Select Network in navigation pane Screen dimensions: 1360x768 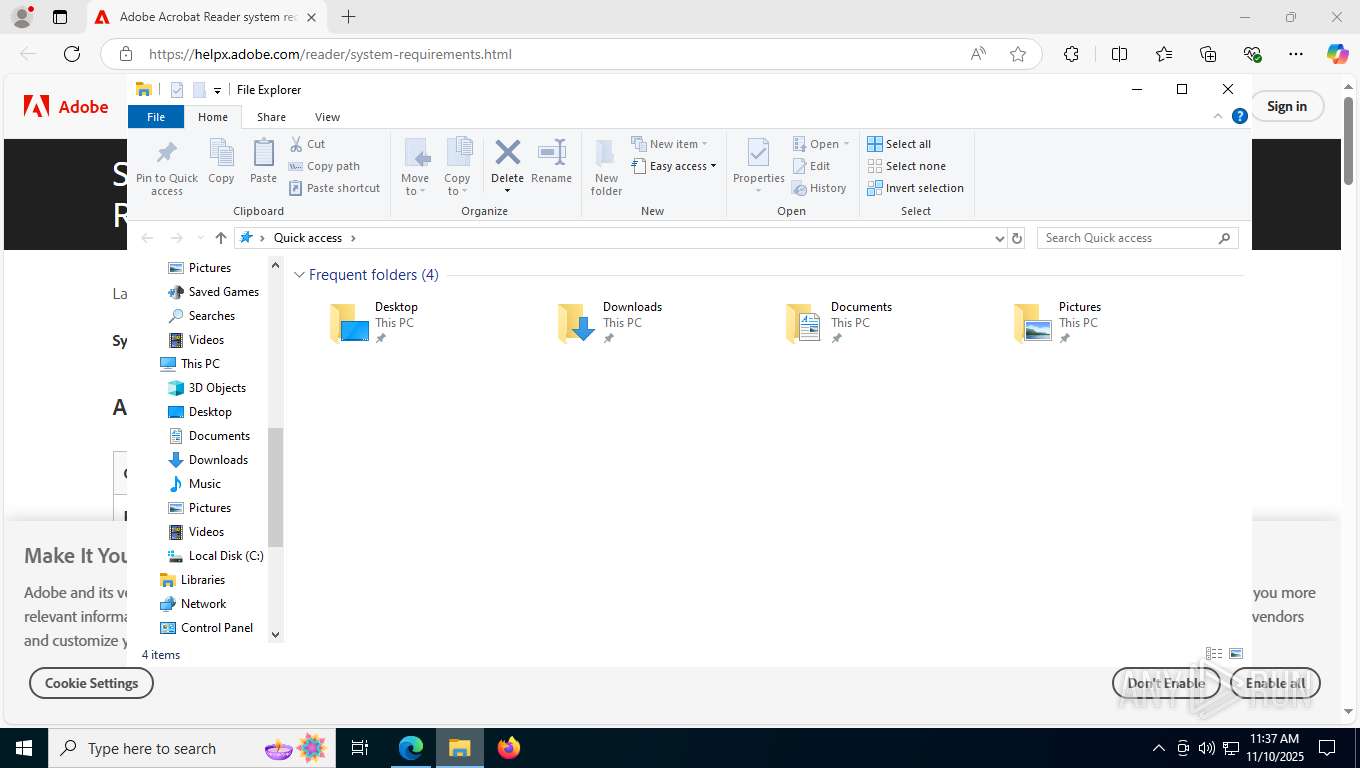(193, 604)
